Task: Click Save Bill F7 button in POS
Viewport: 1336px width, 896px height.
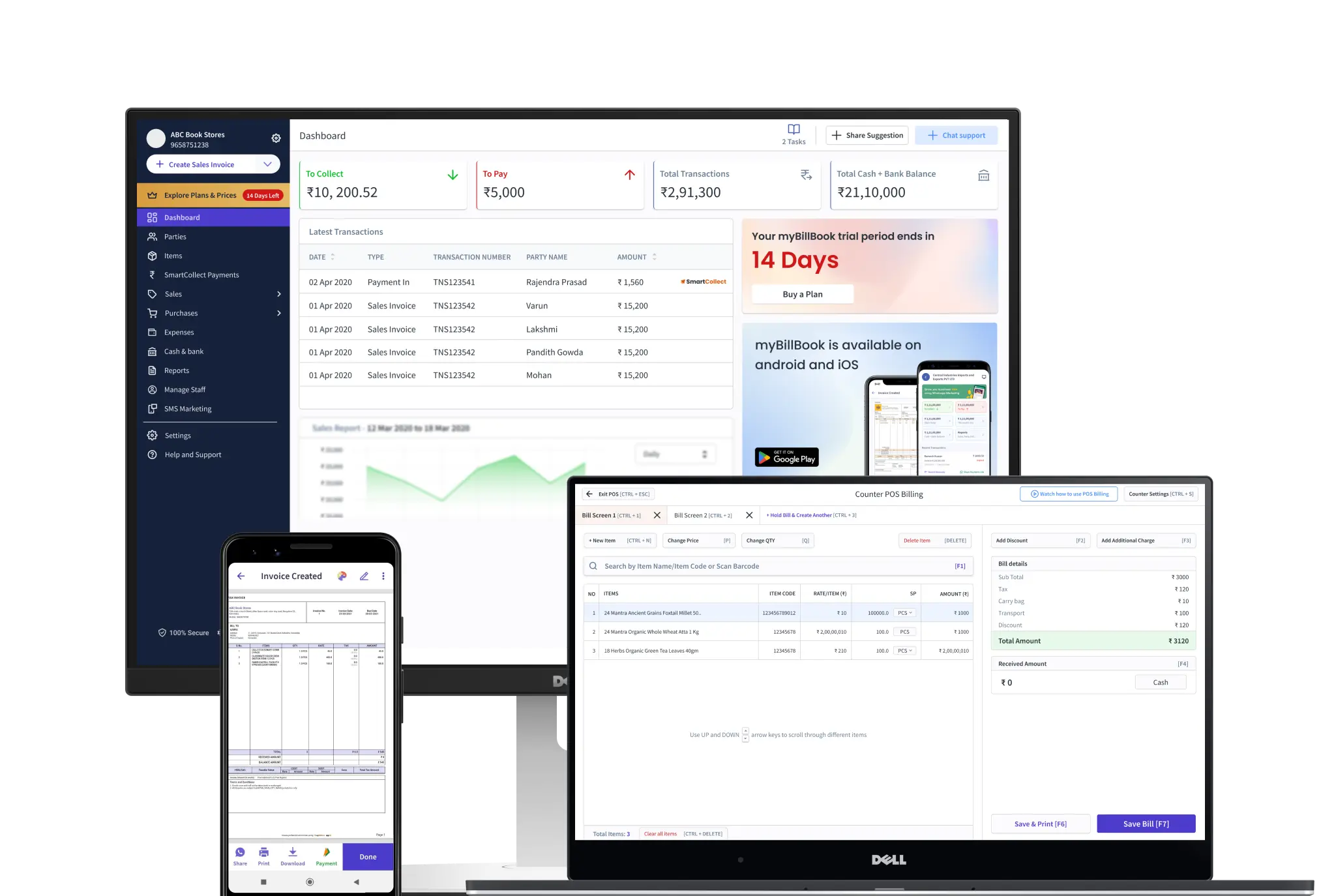Action: click(1145, 823)
